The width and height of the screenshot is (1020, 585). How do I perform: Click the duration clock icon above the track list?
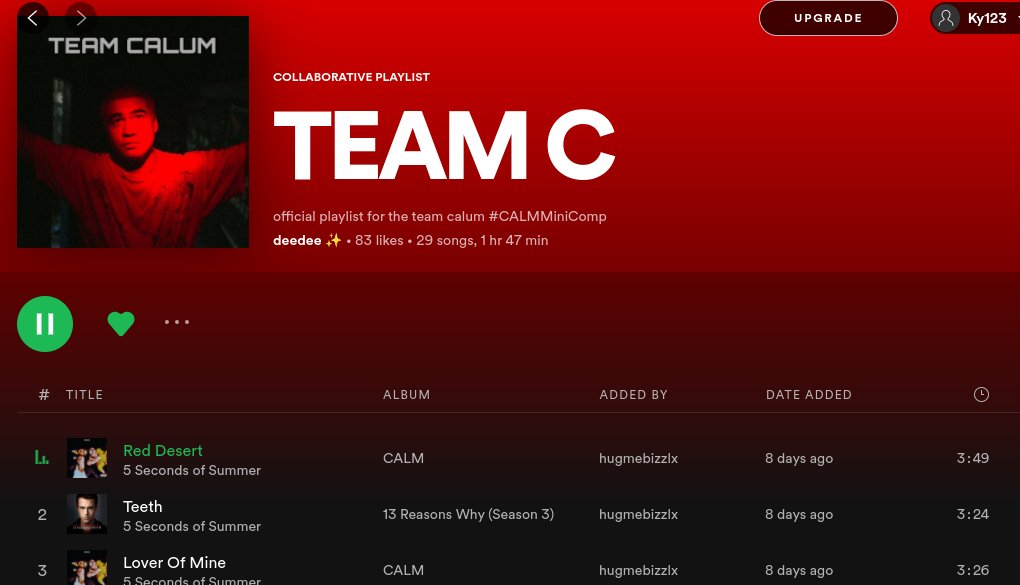pos(981,394)
